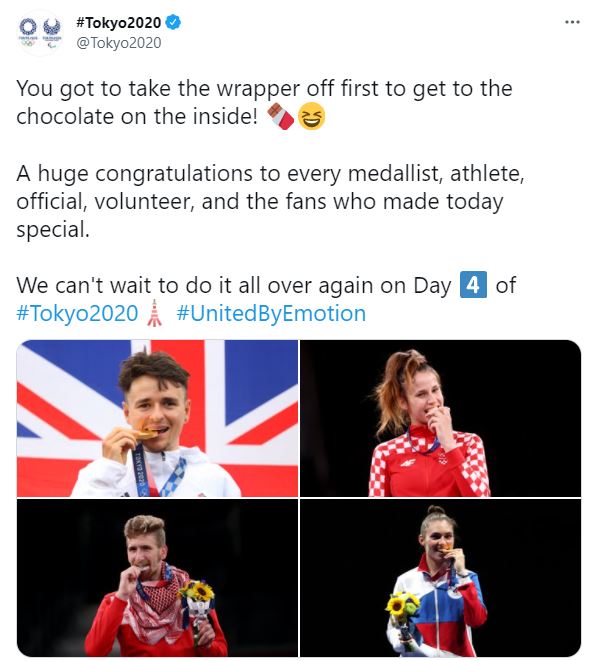
Task: Click the Tokyo Tower emoji after hashtag
Action: pos(155,313)
